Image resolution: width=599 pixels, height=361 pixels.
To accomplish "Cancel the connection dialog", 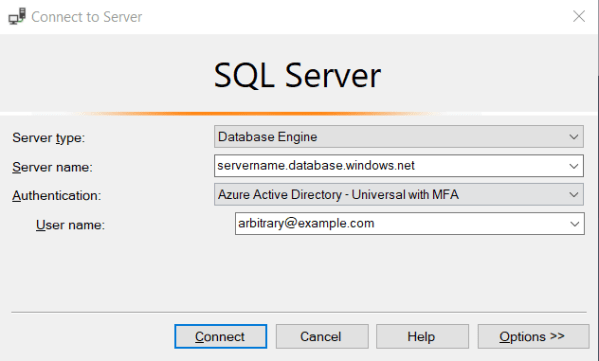I will 322,337.
